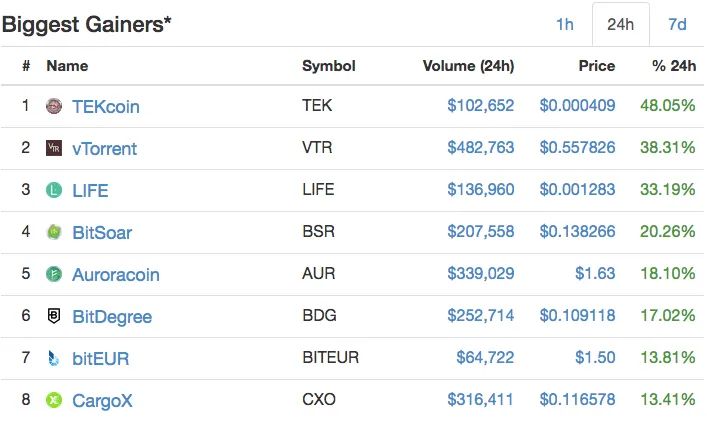Click the TEKcoin coin logo icon

point(54,106)
